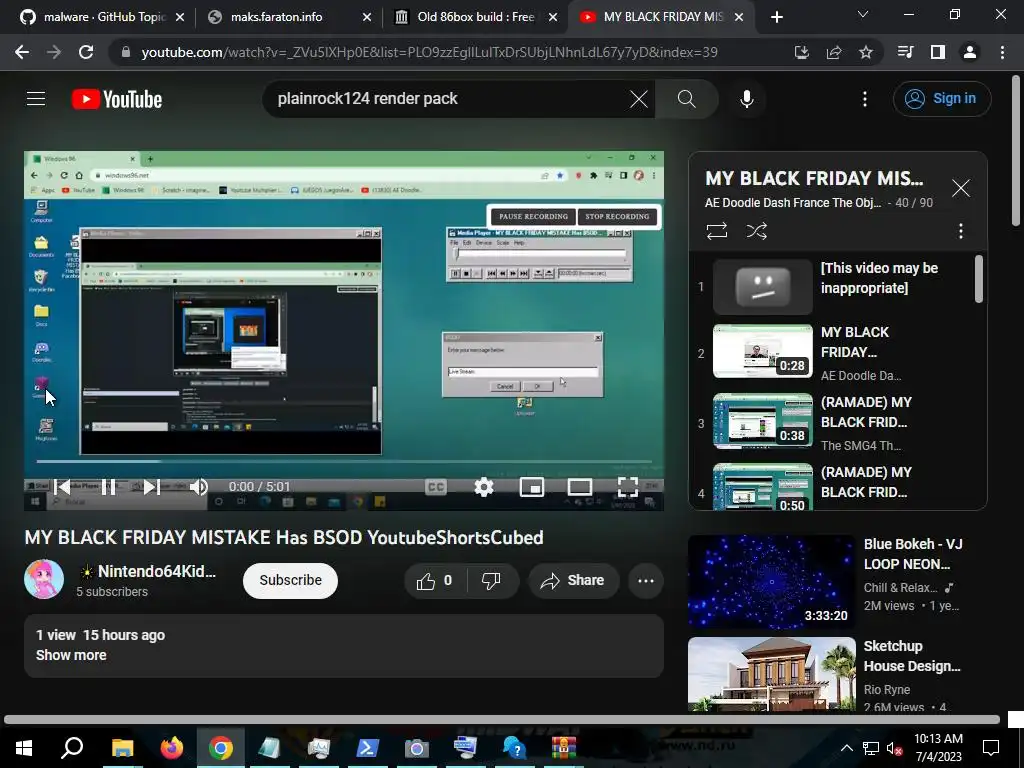Skip to next video in player
Screen dimensions: 1024x768
152,487
